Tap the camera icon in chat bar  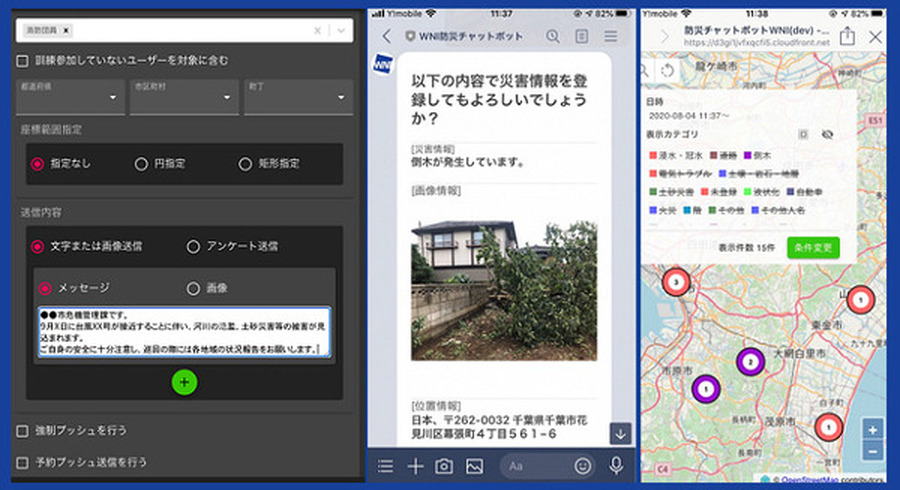pos(444,466)
